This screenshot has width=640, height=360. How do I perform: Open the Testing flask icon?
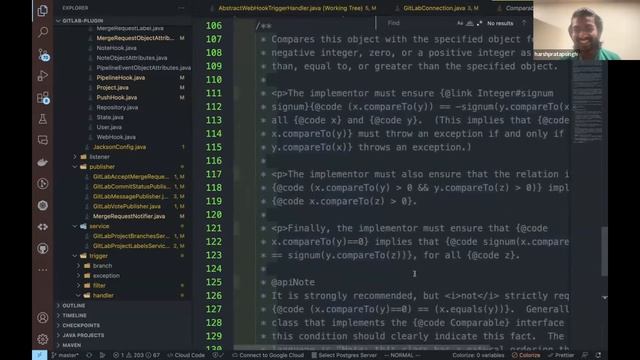(x=42, y=119)
